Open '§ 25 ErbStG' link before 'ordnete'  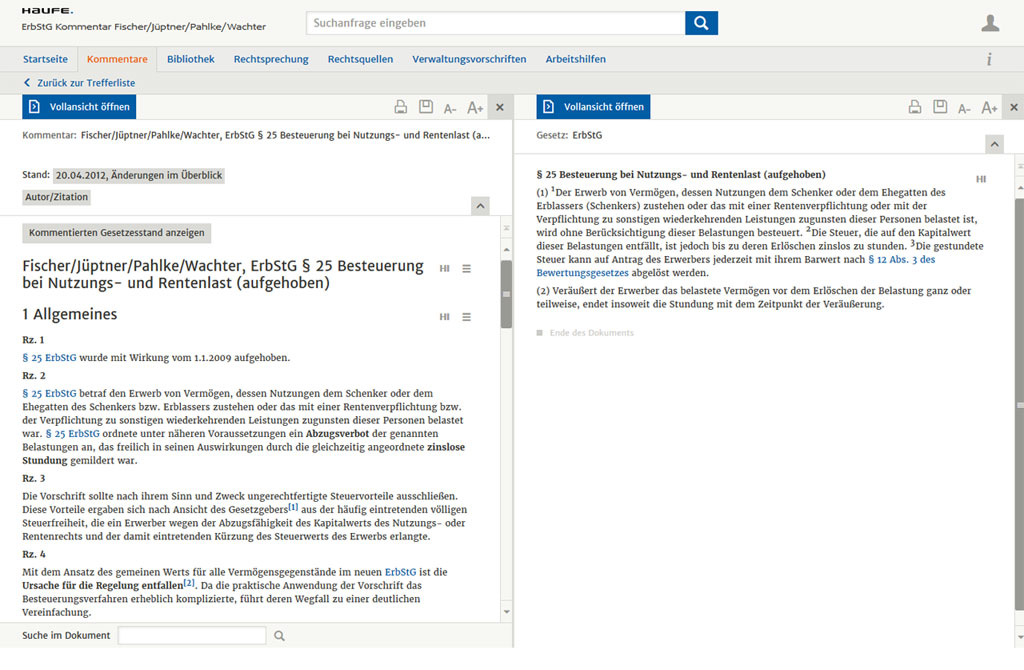click(72, 434)
